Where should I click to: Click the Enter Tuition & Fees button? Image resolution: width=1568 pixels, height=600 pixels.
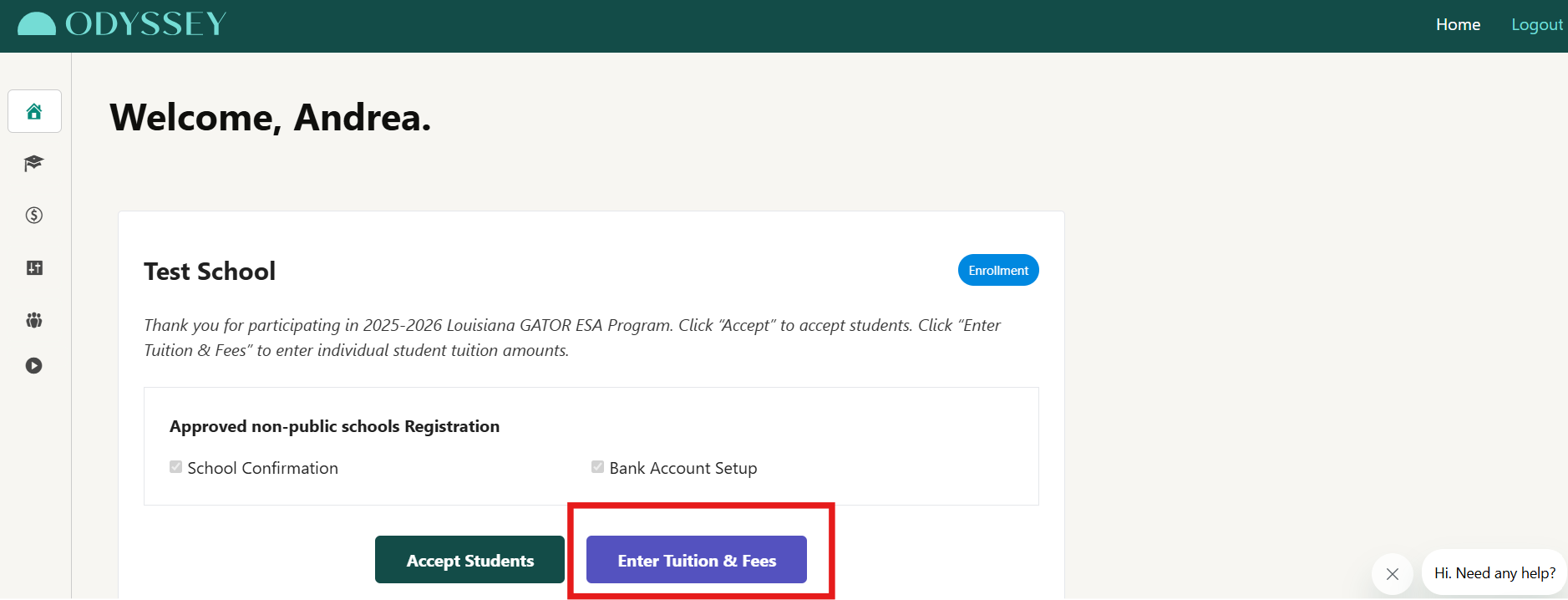[697, 560]
